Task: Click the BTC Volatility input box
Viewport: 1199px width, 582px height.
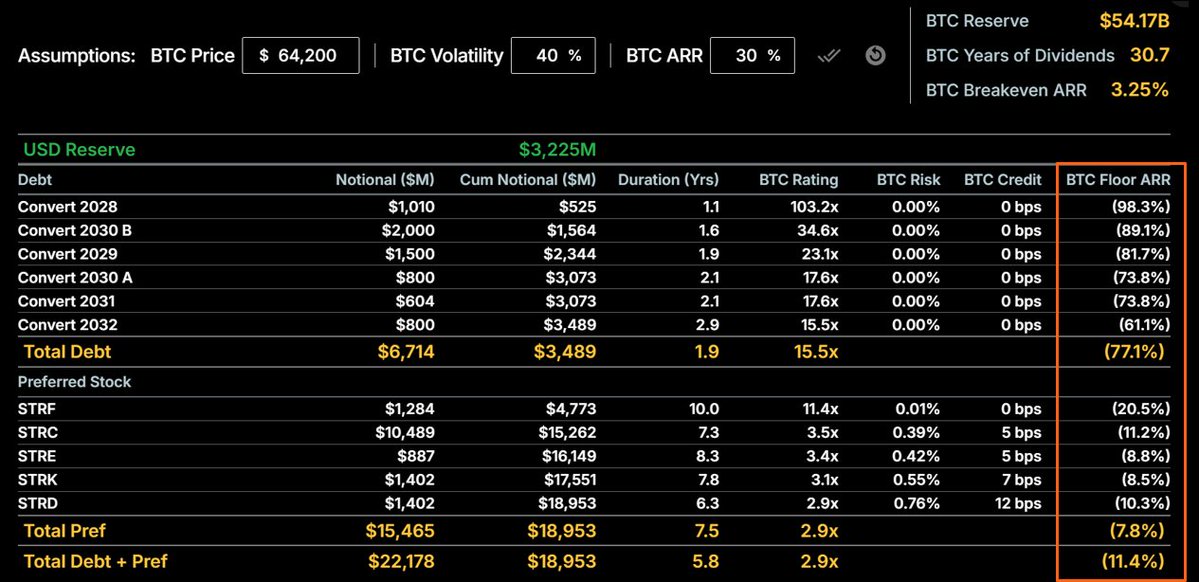Action: point(553,56)
